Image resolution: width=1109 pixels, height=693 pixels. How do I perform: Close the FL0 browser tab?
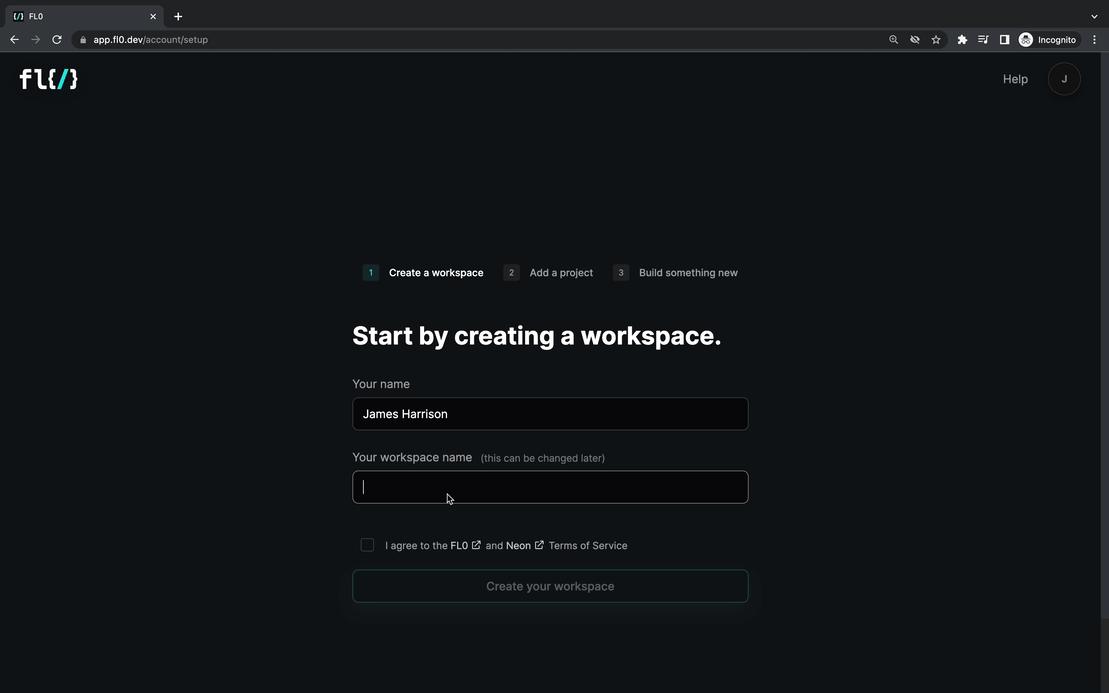[x=153, y=16]
